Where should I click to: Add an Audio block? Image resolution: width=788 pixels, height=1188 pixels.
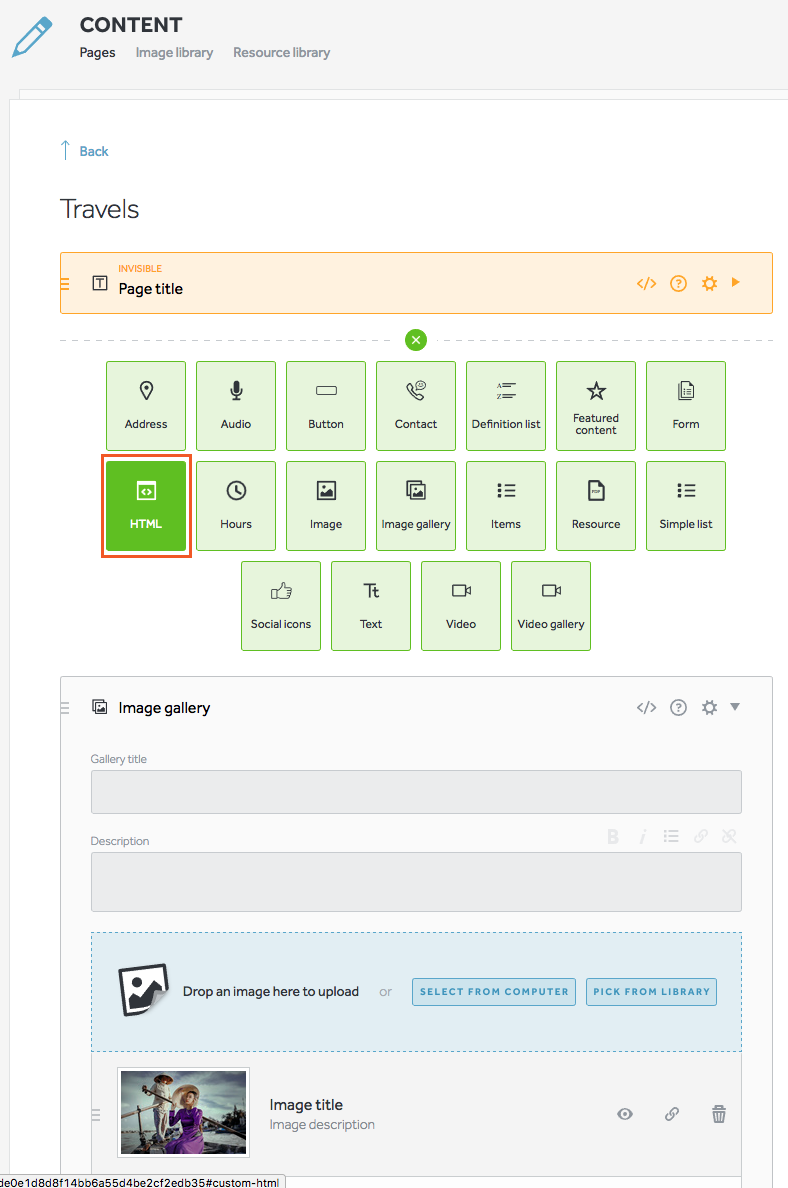[236, 406]
